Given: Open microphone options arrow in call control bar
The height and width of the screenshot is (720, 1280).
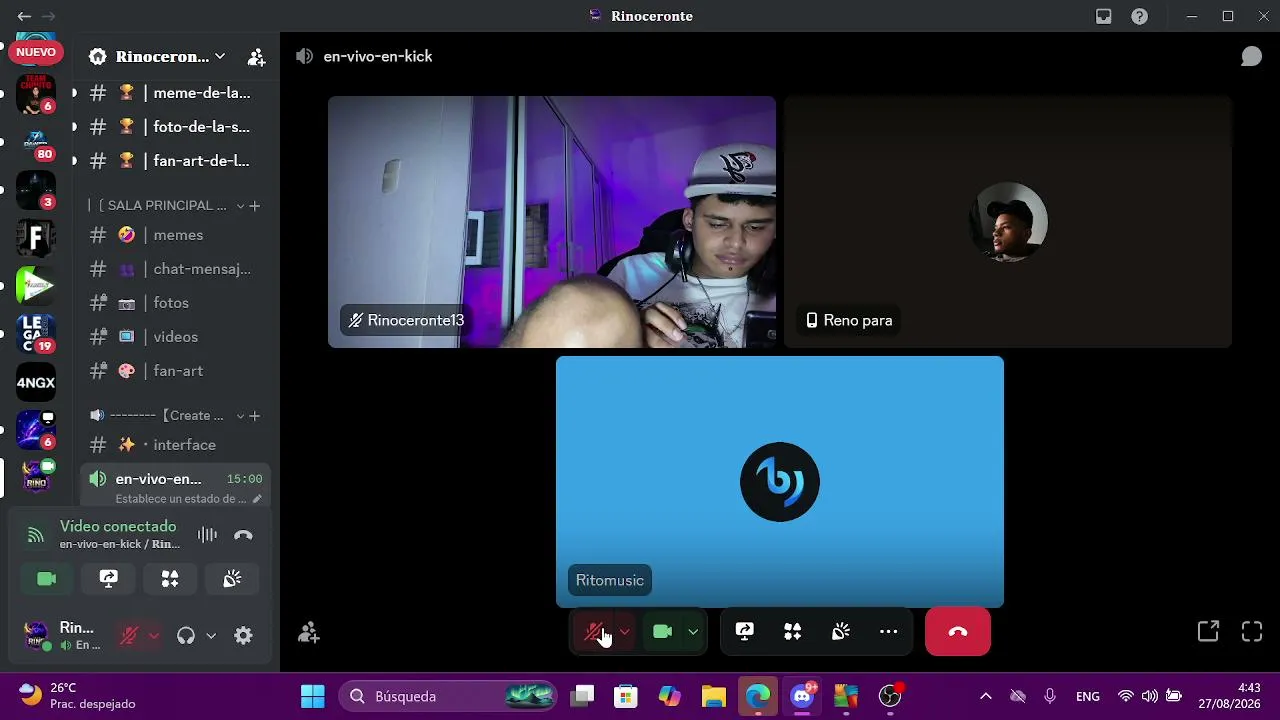Looking at the screenshot, I should 624,632.
